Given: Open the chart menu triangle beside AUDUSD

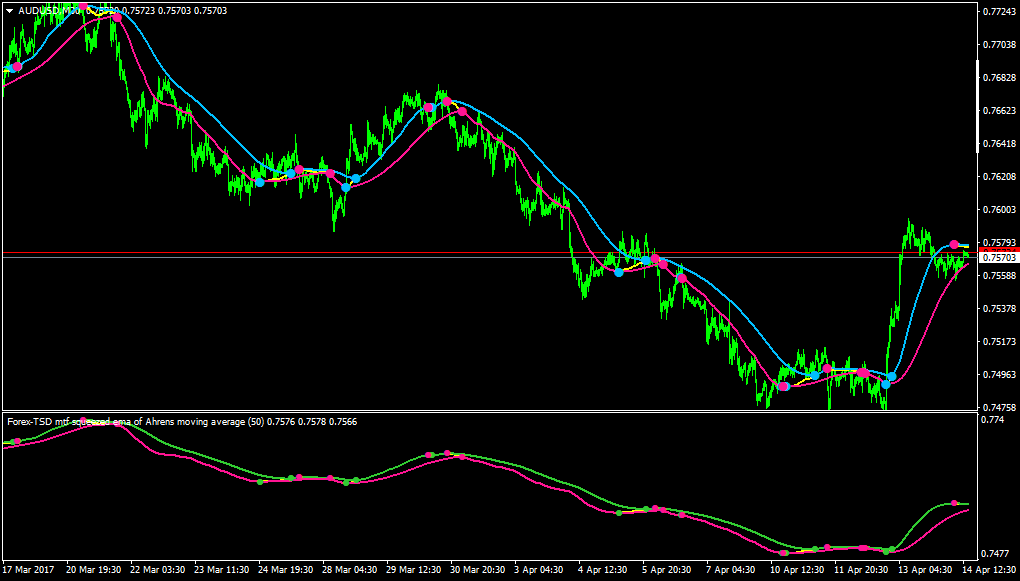Looking at the screenshot, I should click(x=9, y=11).
